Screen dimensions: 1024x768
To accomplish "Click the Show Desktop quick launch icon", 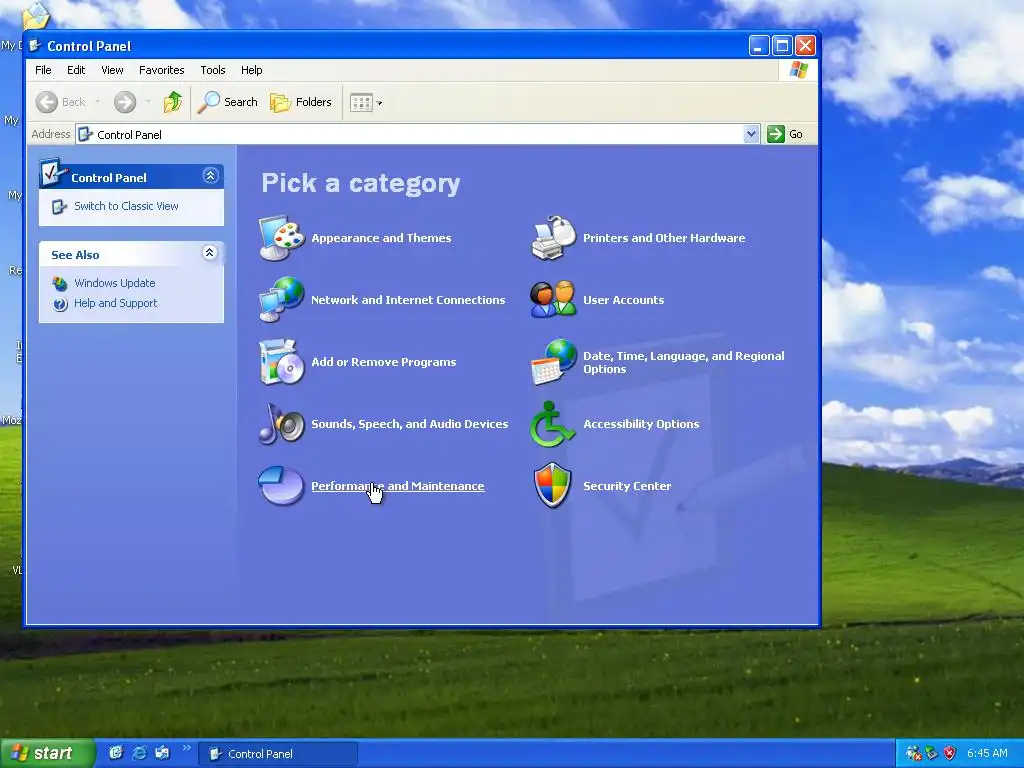I will click(x=116, y=753).
